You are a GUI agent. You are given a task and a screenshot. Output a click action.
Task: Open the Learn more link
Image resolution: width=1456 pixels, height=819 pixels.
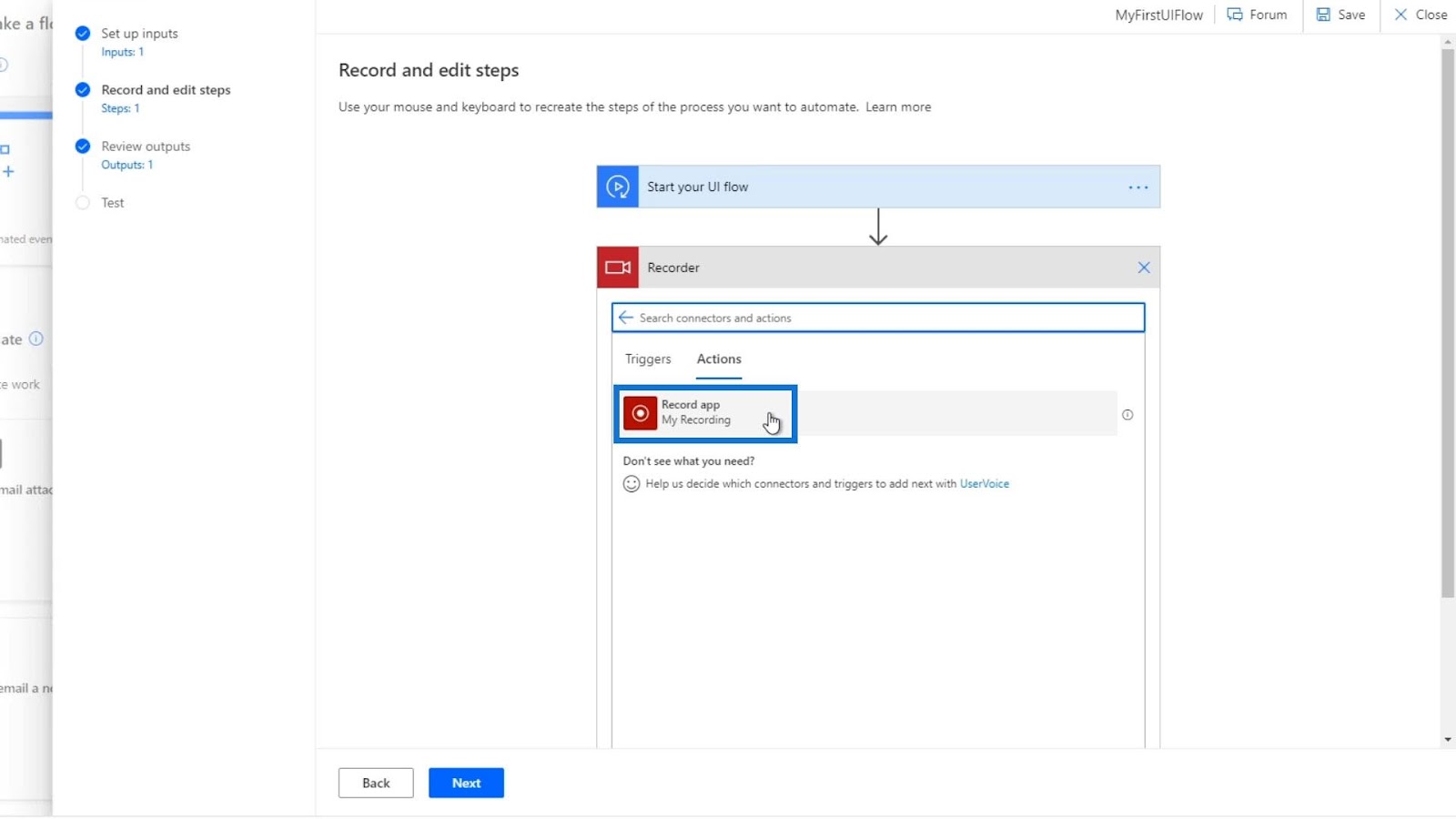coord(897,107)
